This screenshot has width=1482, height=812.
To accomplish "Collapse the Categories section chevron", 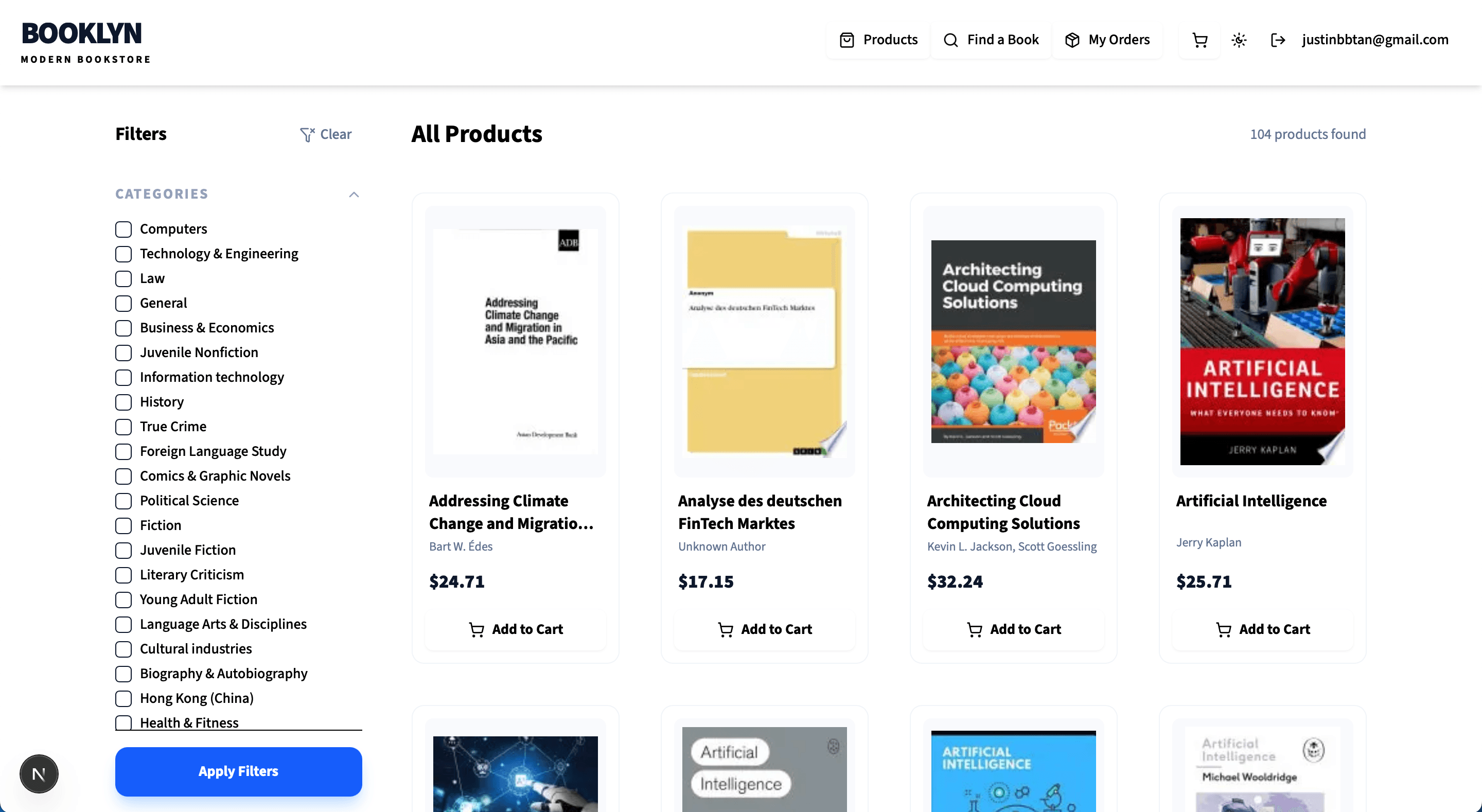I will [354, 195].
